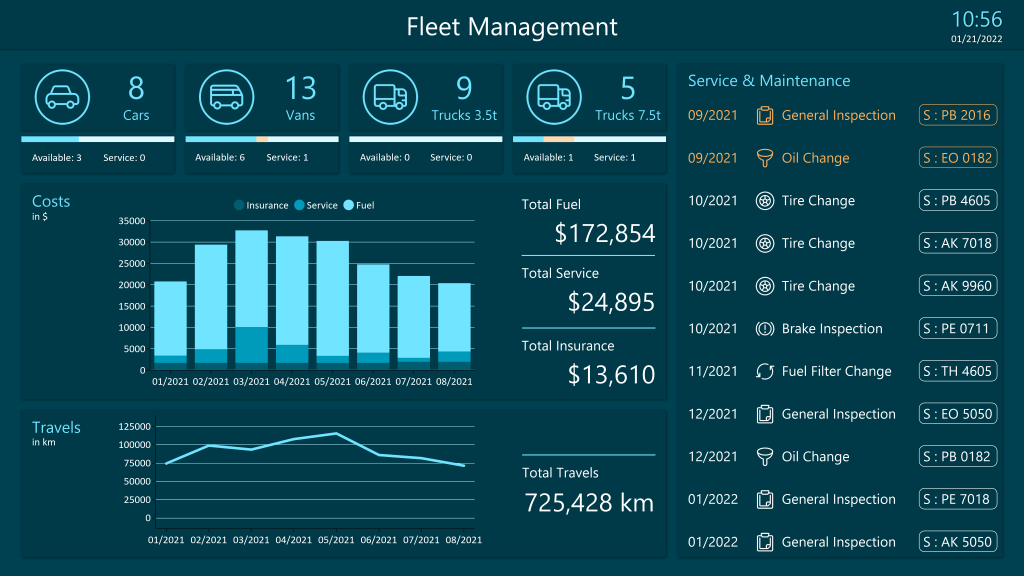
Task: Click the car icon in the Cars card
Action: [x=62, y=97]
